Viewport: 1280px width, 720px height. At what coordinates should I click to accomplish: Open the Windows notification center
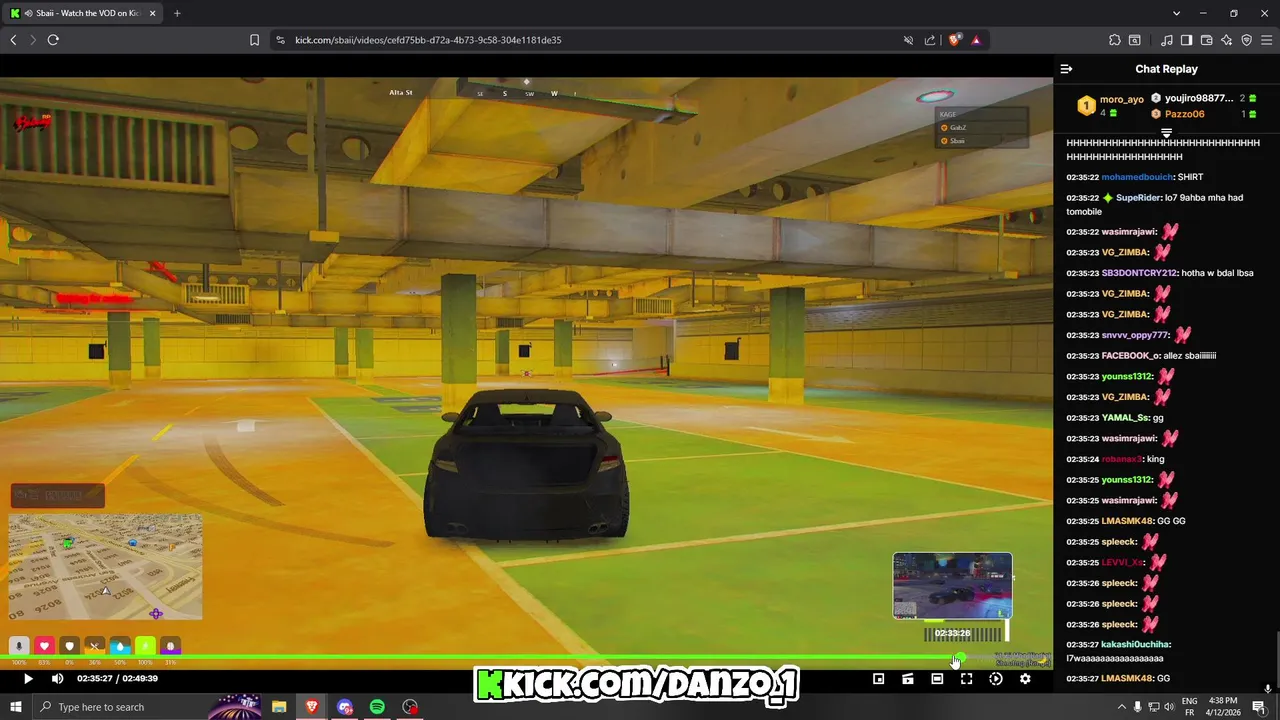(1259, 707)
